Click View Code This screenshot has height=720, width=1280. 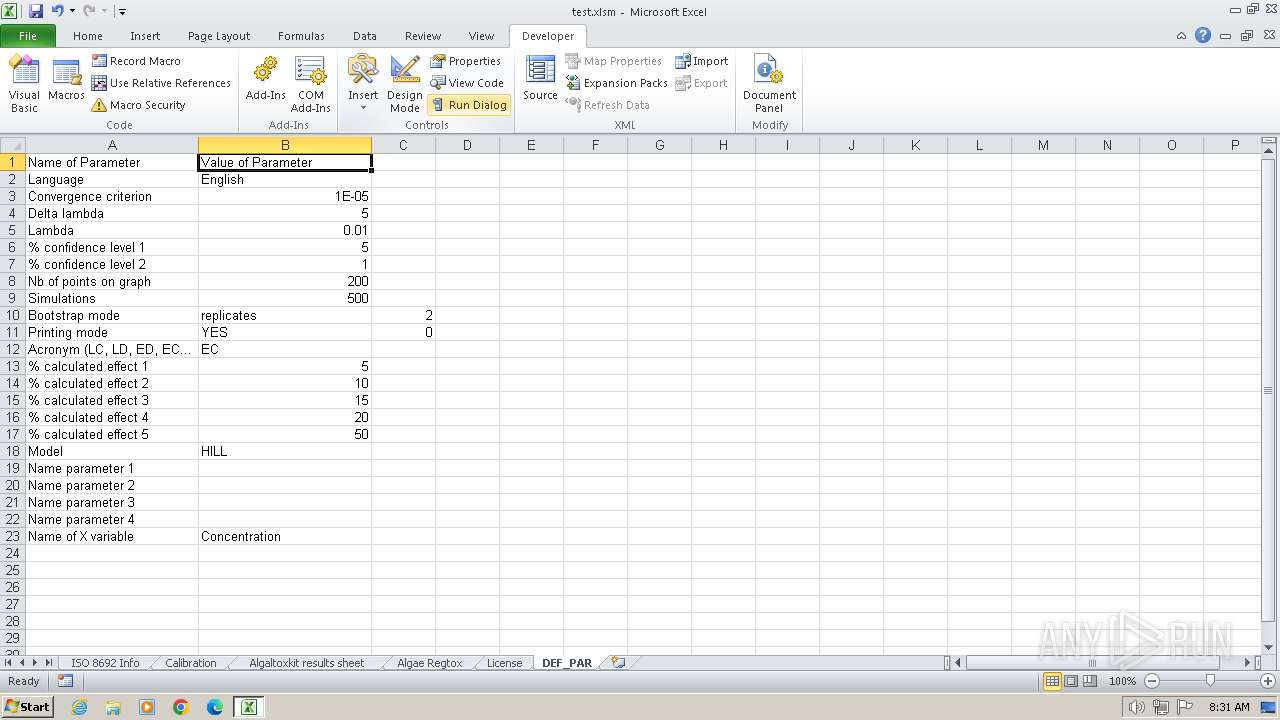[467, 83]
